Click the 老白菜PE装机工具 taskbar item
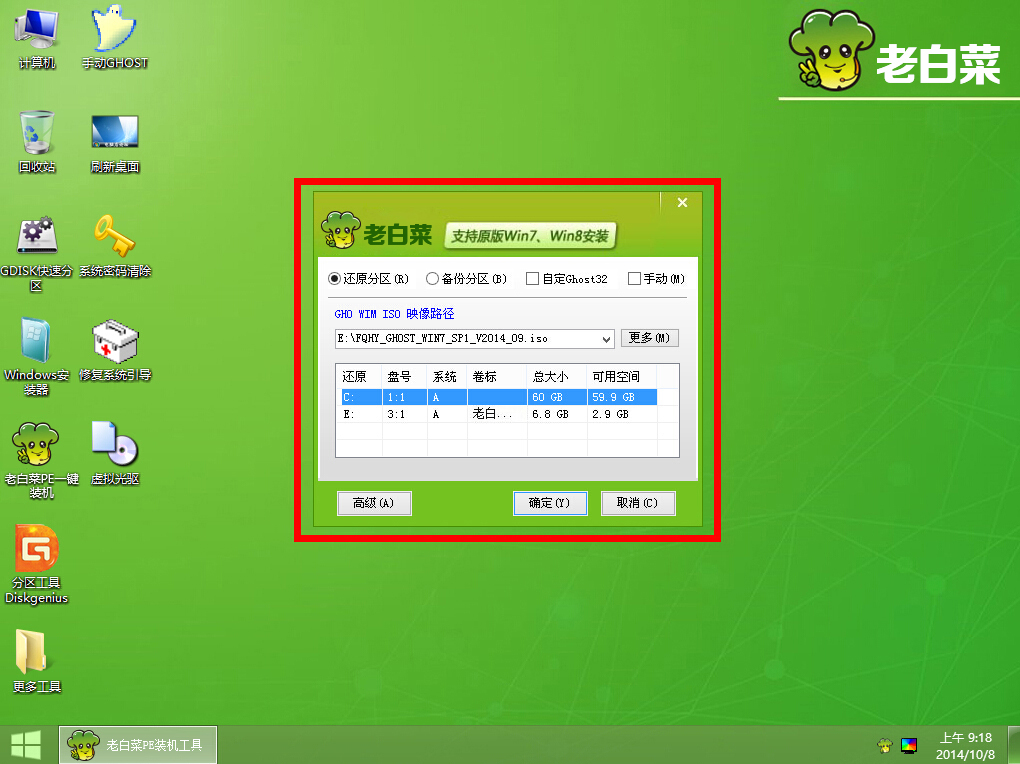Viewport: 1020px width, 764px height. click(138, 745)
